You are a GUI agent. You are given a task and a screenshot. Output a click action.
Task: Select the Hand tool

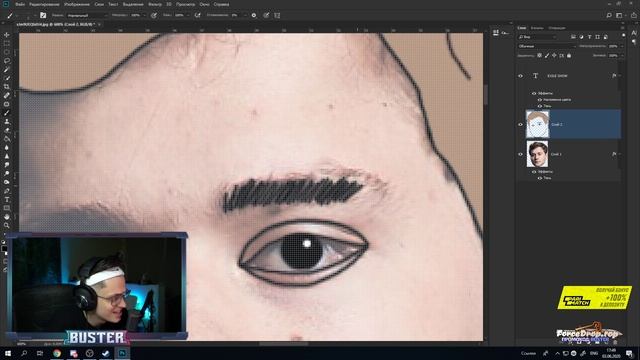coord(7,216)
